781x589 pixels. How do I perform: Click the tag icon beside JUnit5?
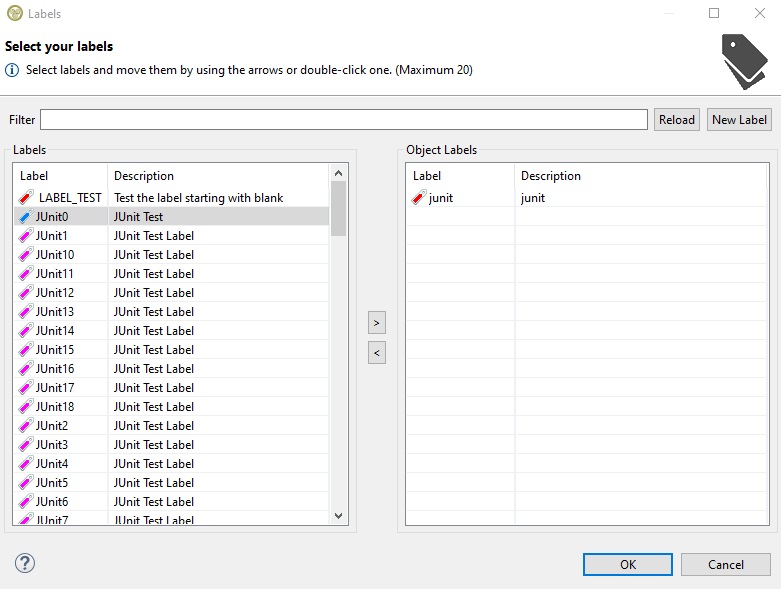click(26, 483)
